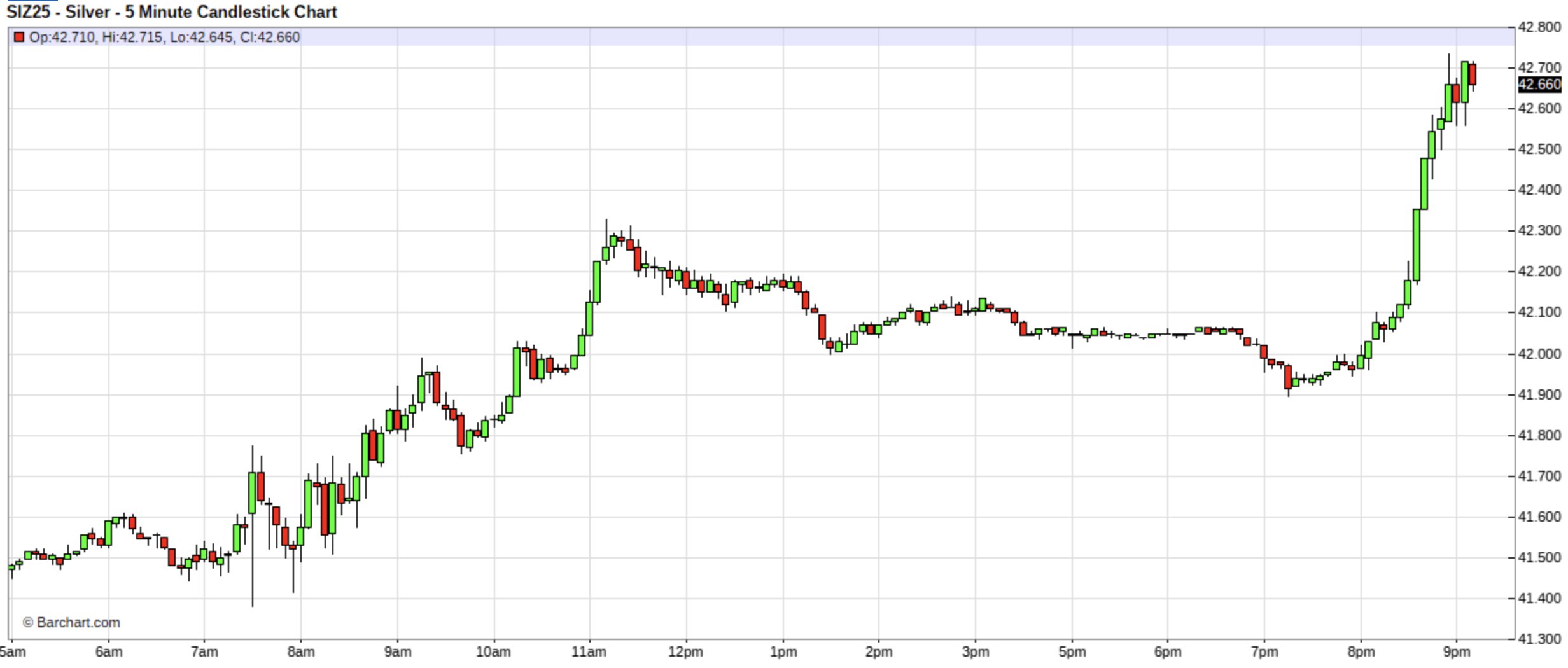Screen dimensions: 1568x668
Task: Click the 8pm time axis label
Action: coord(1361,652)
